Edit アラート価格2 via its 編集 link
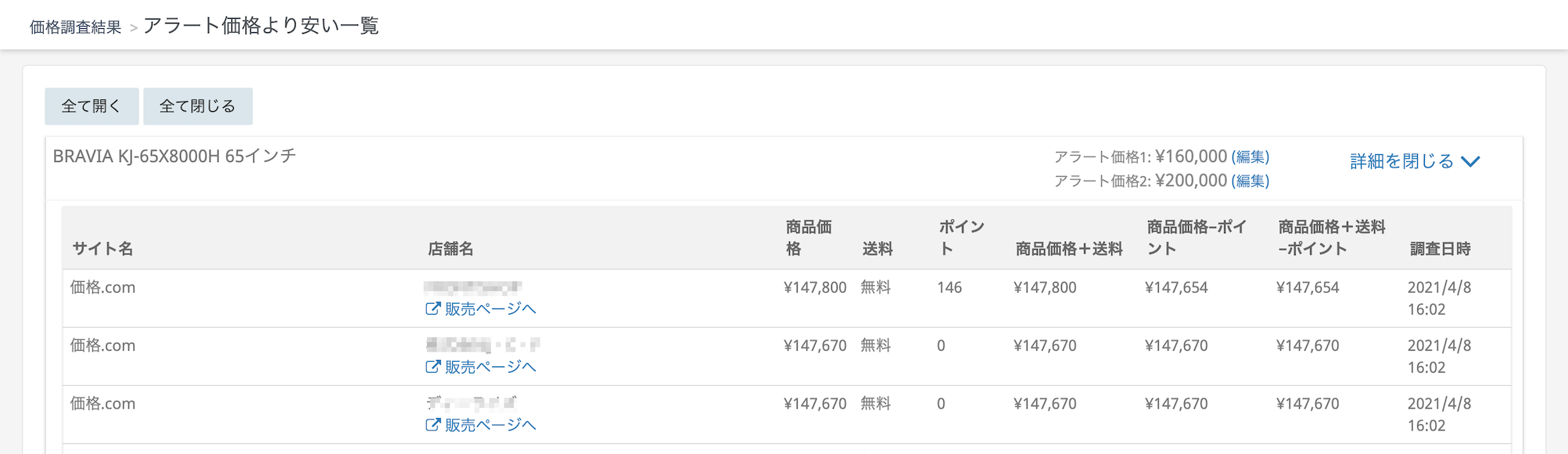The width and height of the screenshot is (1568, 454). click(1250, 182)
